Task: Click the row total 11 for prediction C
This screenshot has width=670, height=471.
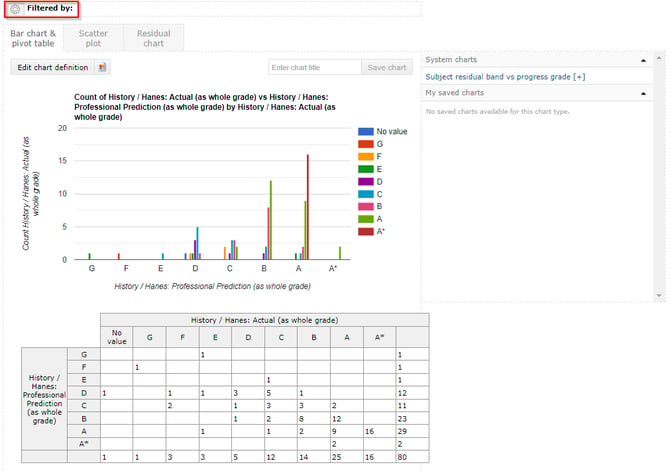Action: 412,406
